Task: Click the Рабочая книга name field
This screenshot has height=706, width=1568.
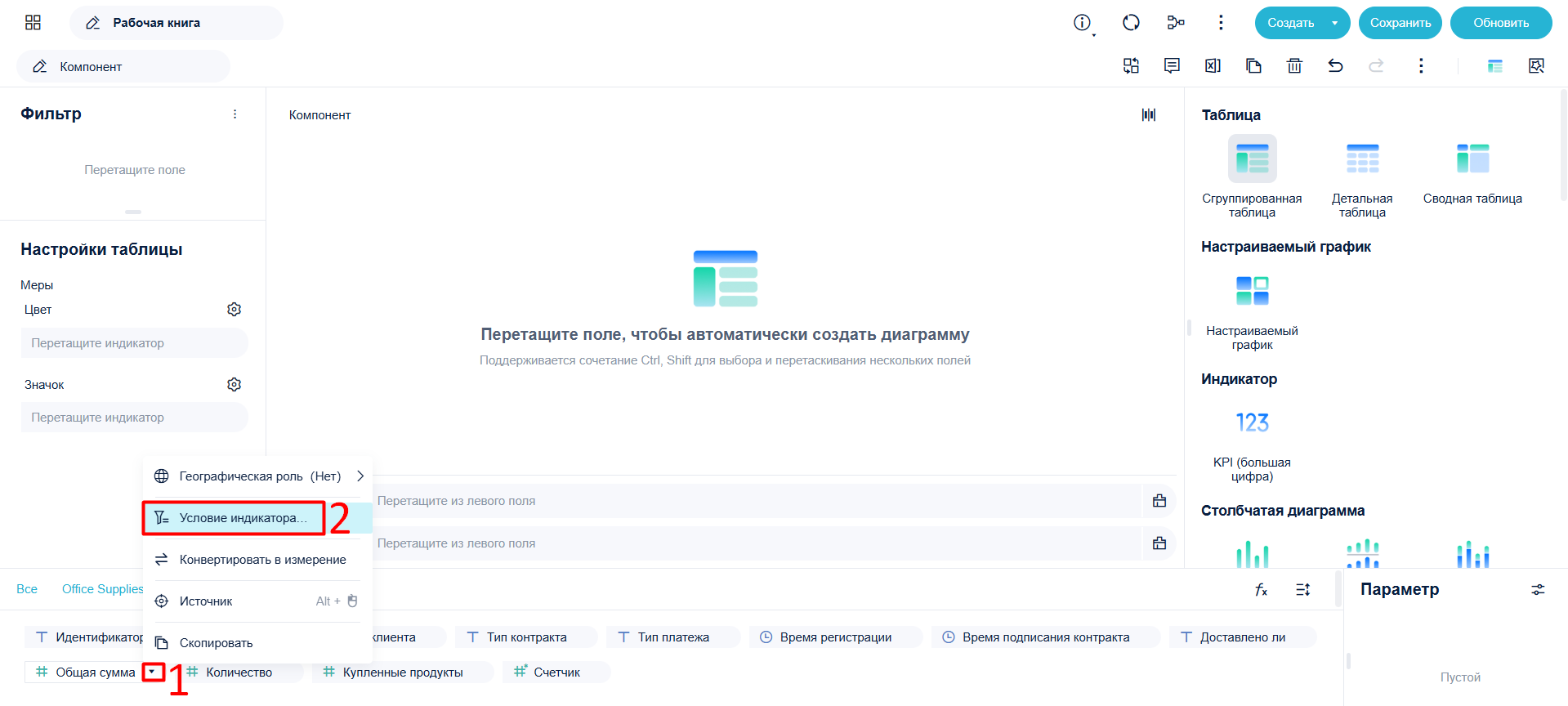Action: pos(176,23)
